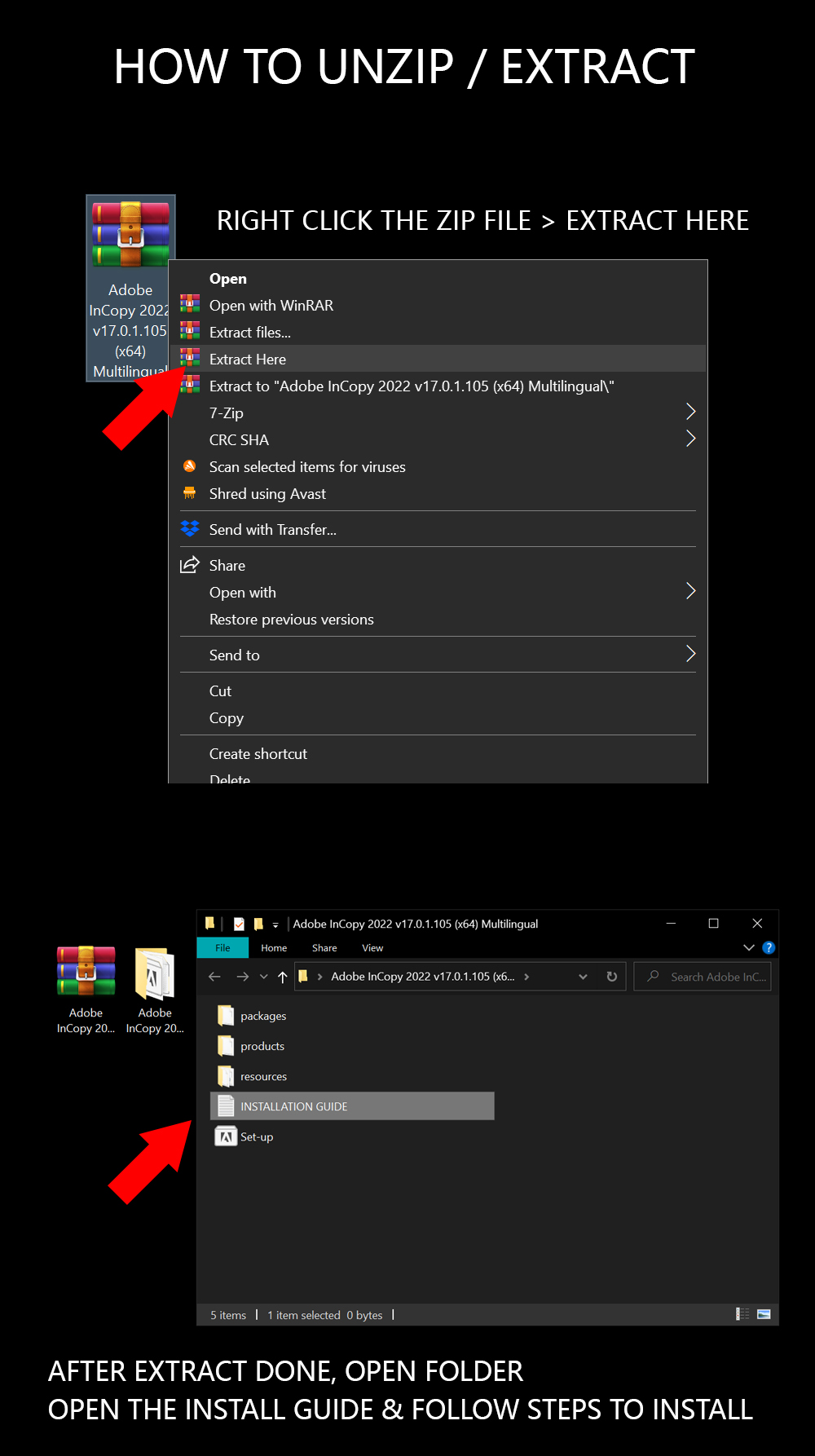The width and height of the screenshot is (815, 1456).
Task: Go forward with the Forward arrow
Action: point(242,977)
